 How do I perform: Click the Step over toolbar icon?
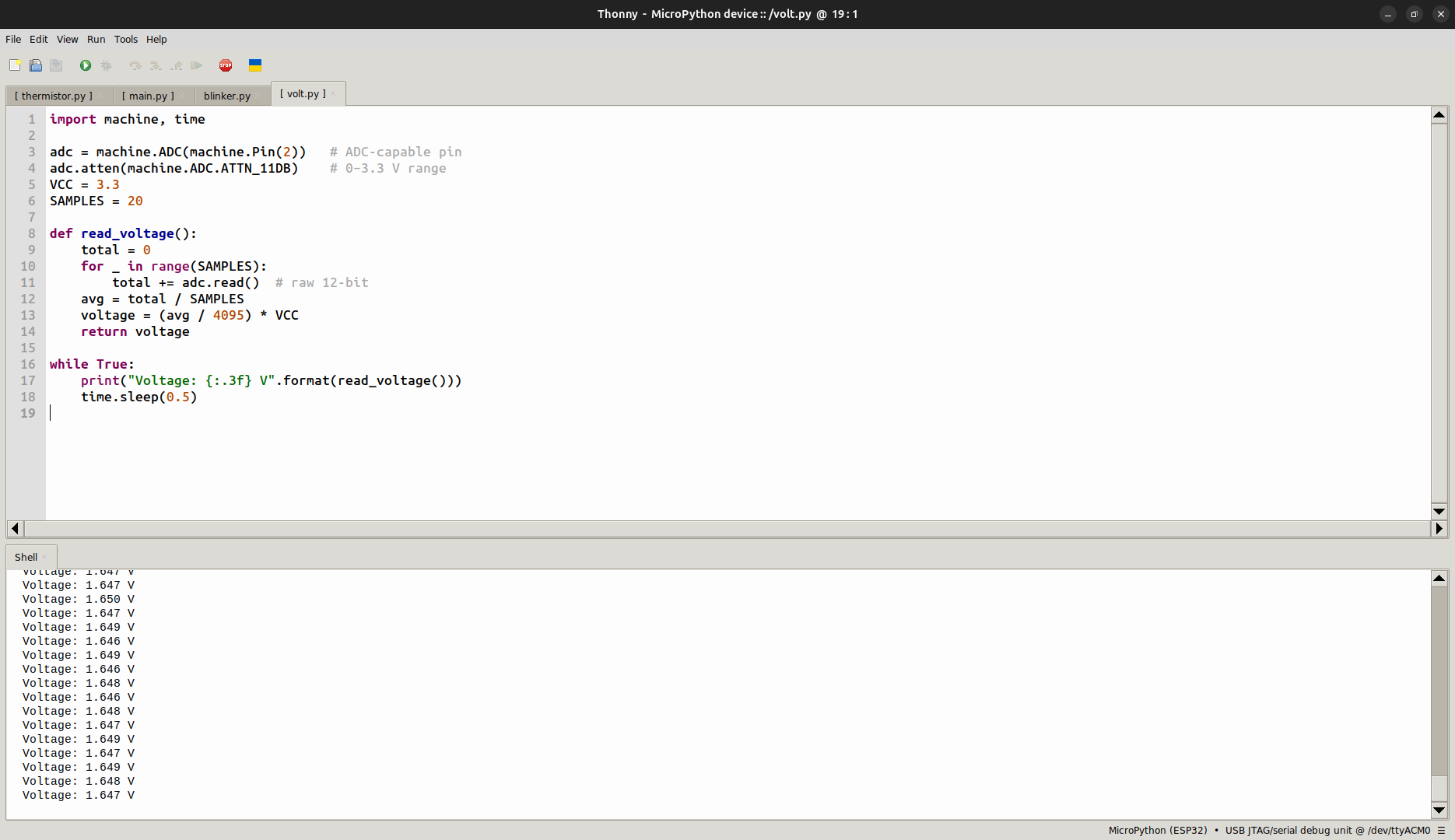(x=135, y=65)
